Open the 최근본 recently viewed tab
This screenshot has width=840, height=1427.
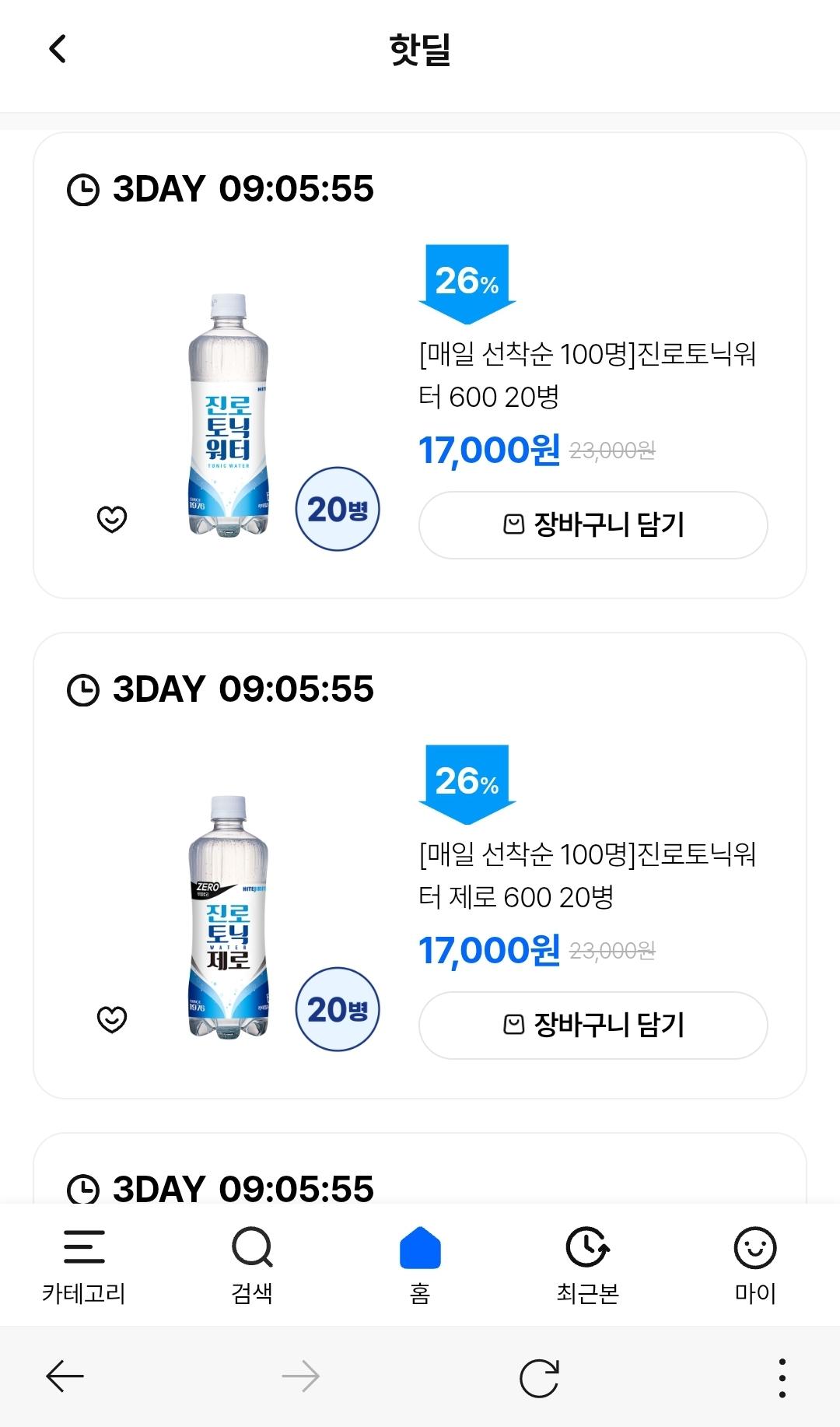click(588, 1264)
